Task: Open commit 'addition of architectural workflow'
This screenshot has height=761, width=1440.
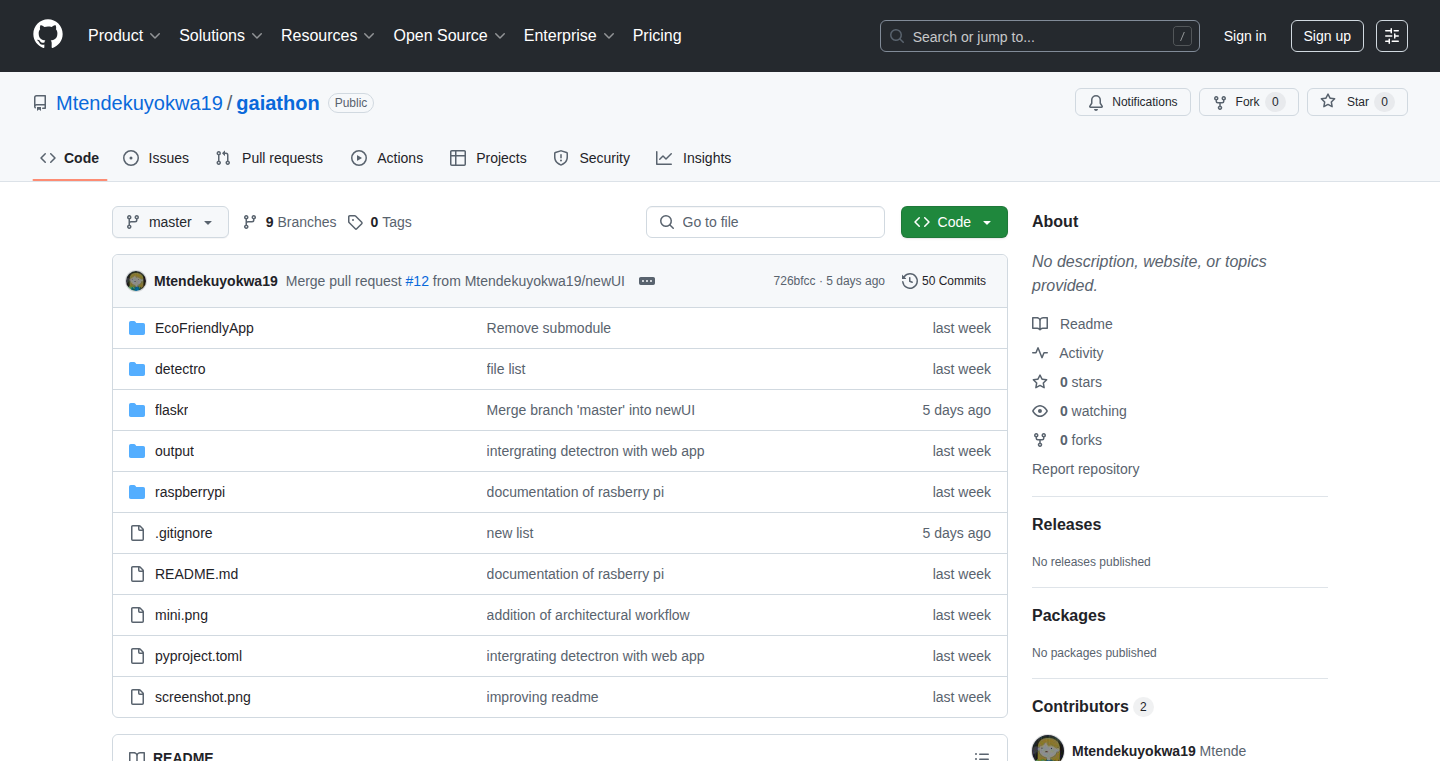Action: click(588, 615)
